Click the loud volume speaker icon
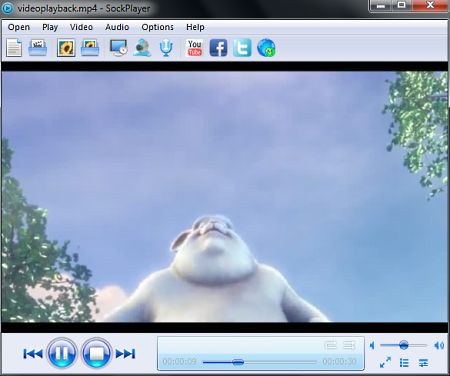 point(439,345)
